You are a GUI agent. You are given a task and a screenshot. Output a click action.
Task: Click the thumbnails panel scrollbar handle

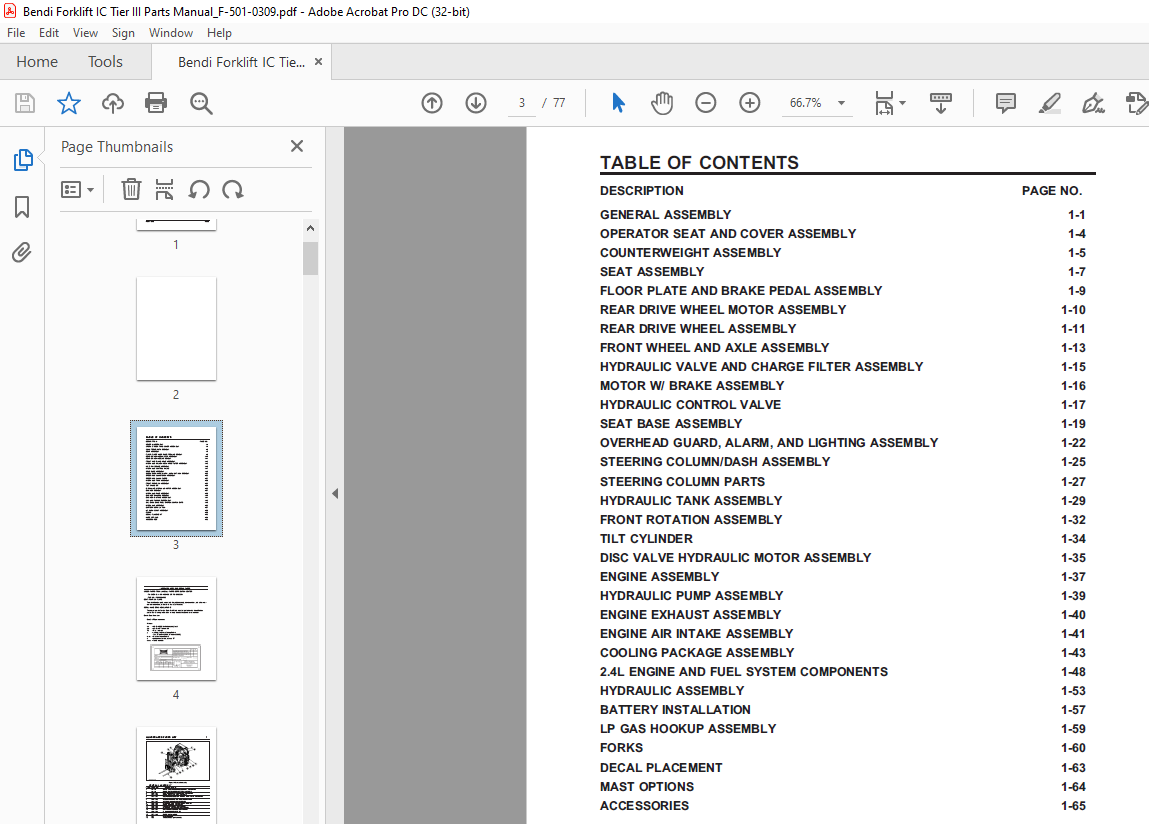(x=311, y=258)
